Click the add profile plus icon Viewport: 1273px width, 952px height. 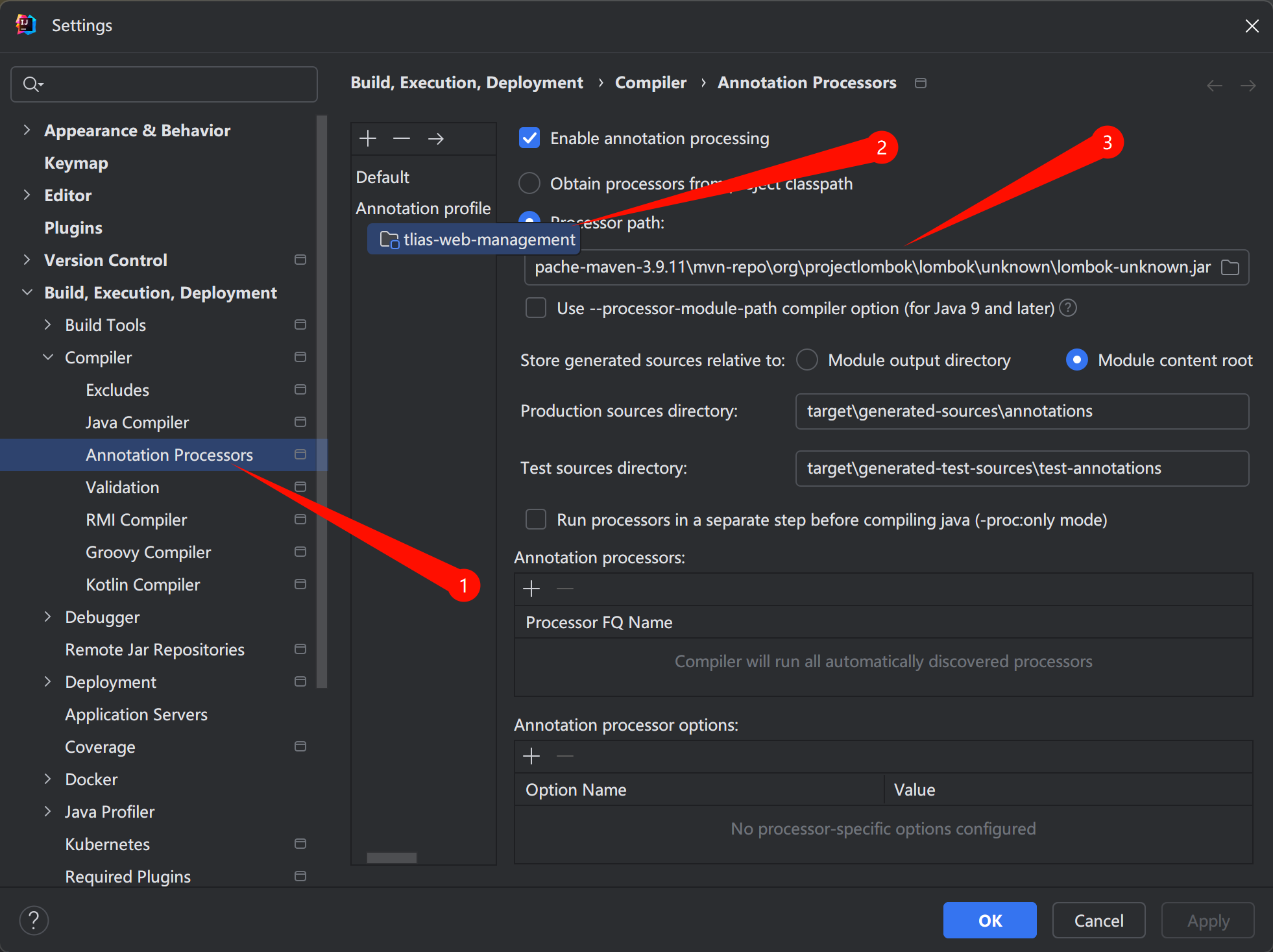click(x=368, y=138)
